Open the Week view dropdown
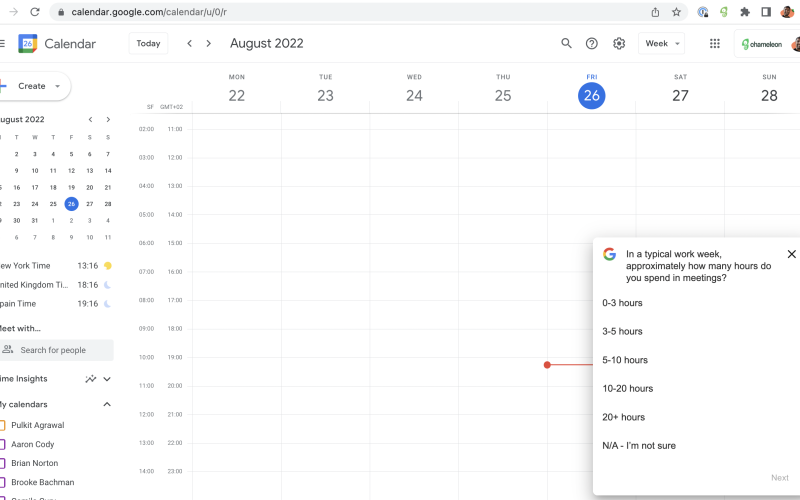 pyautogui.click(x=663, y=44)
